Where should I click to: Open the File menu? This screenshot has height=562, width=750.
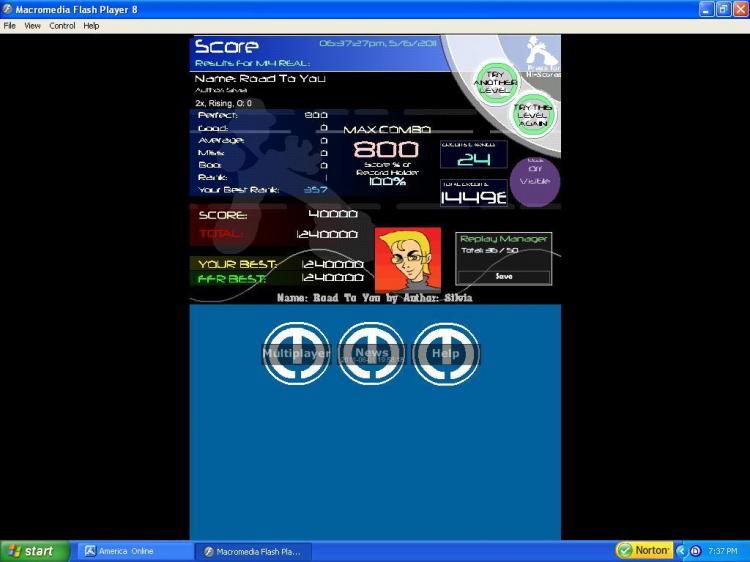pyautogui.click(x=10, y=26)
